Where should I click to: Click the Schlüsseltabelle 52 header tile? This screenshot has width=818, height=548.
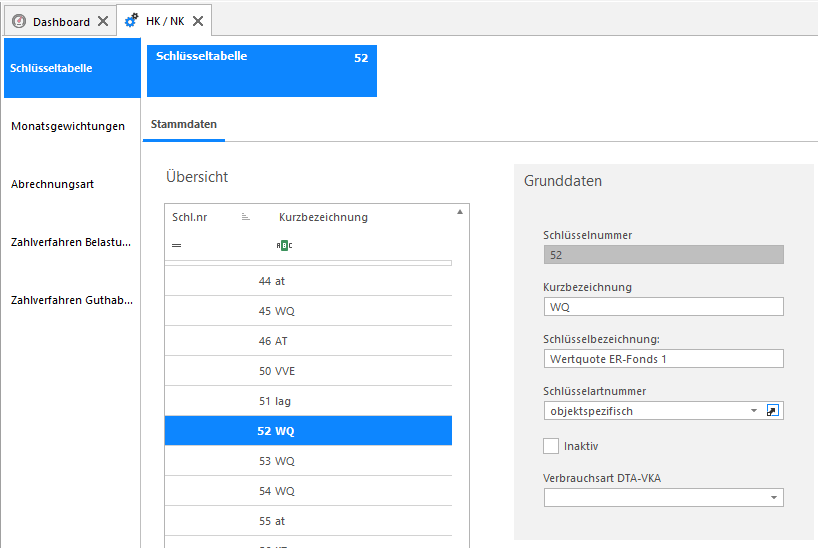[x=262, y=70]
